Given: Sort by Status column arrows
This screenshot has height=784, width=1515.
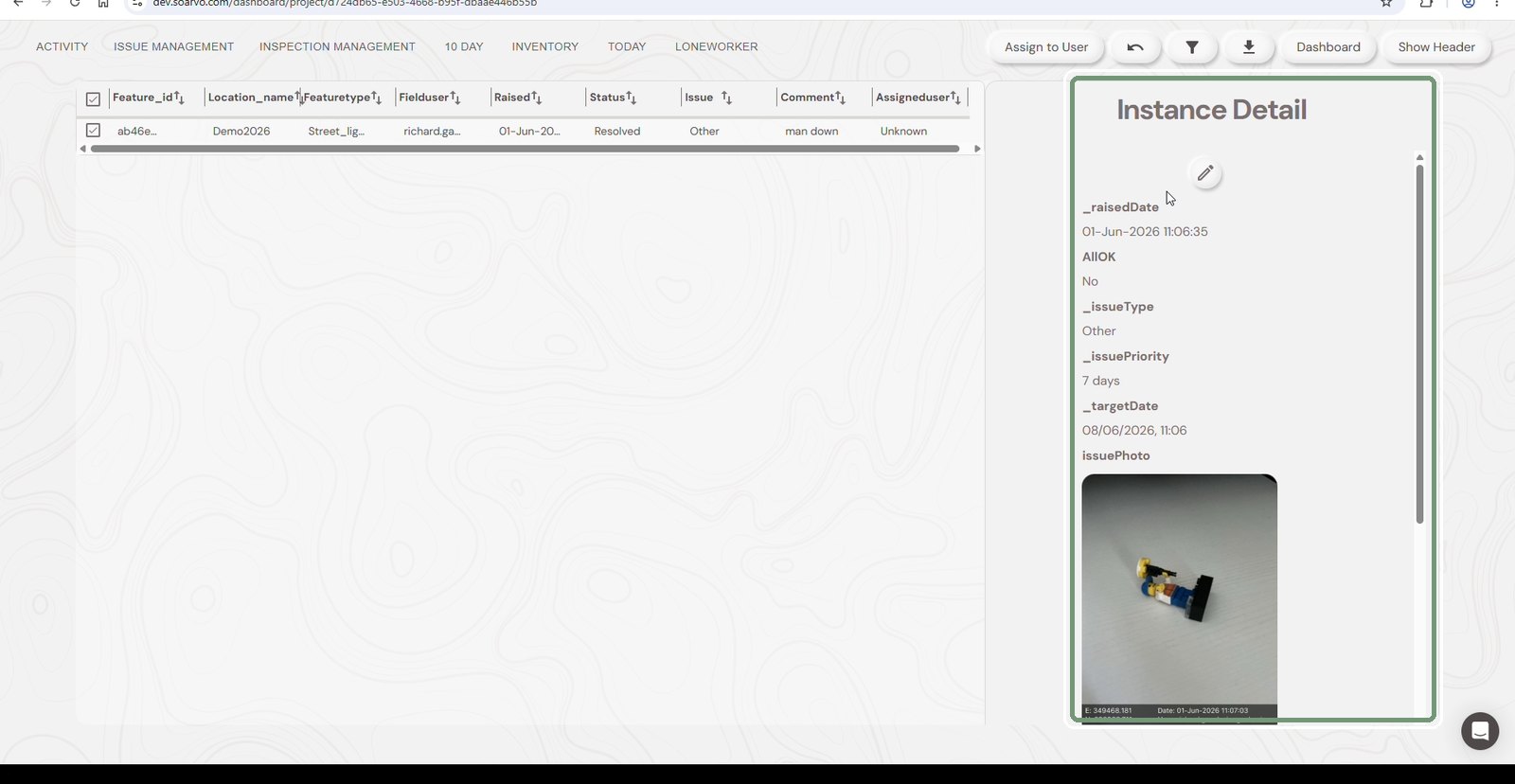Looking at the screenshot, I should [632, 98].
